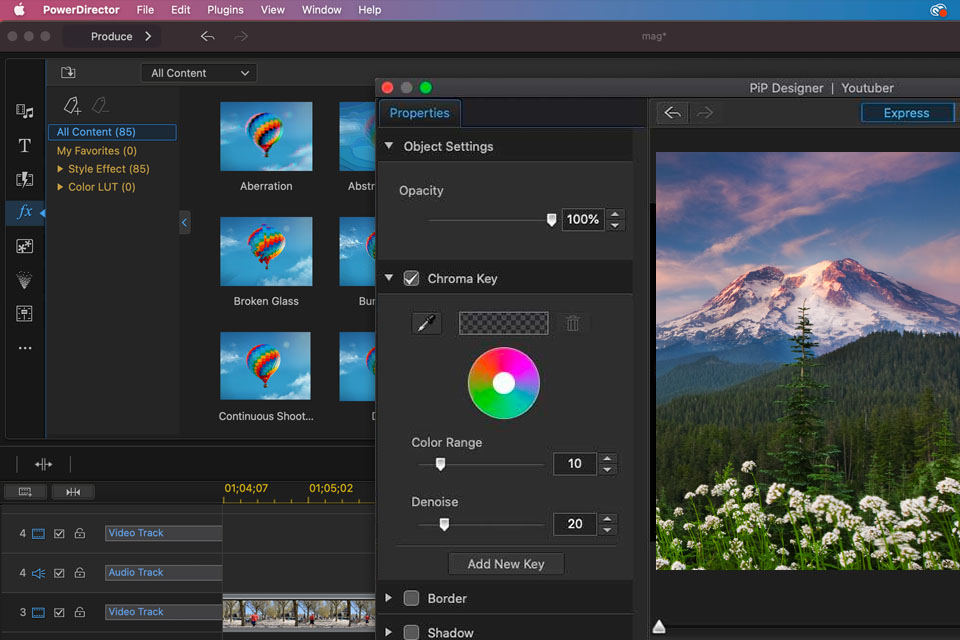Open the All Content dropdown
This screenshot has height=640, width=960.
tap(199, 73)
